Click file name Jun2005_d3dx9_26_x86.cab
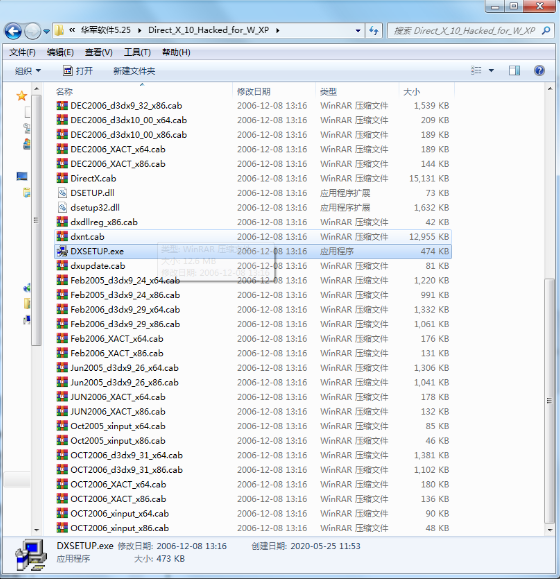 (x=124, y=382)
